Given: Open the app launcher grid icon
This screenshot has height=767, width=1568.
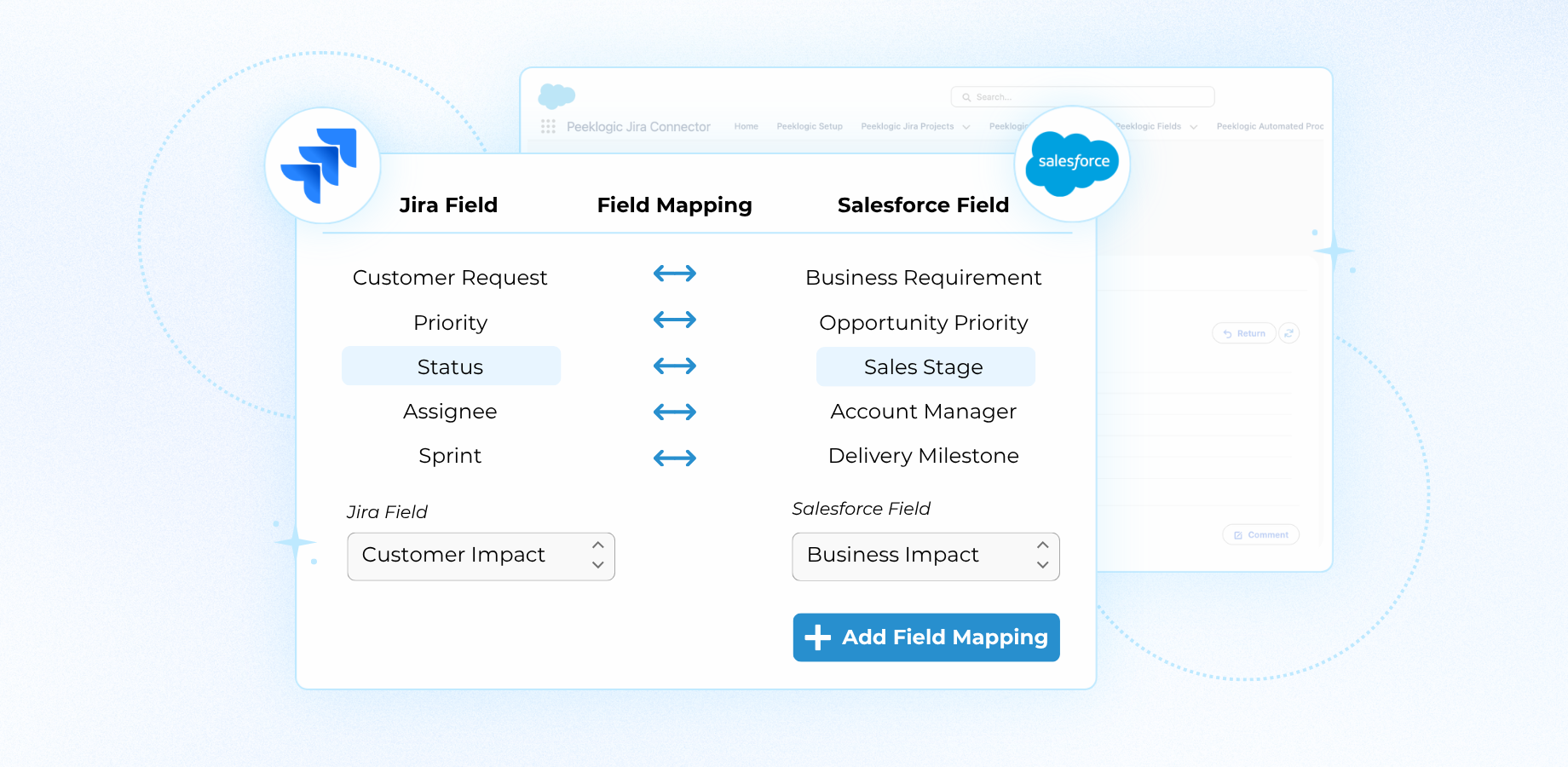Looking at the screenshot, I should point(548,126).
